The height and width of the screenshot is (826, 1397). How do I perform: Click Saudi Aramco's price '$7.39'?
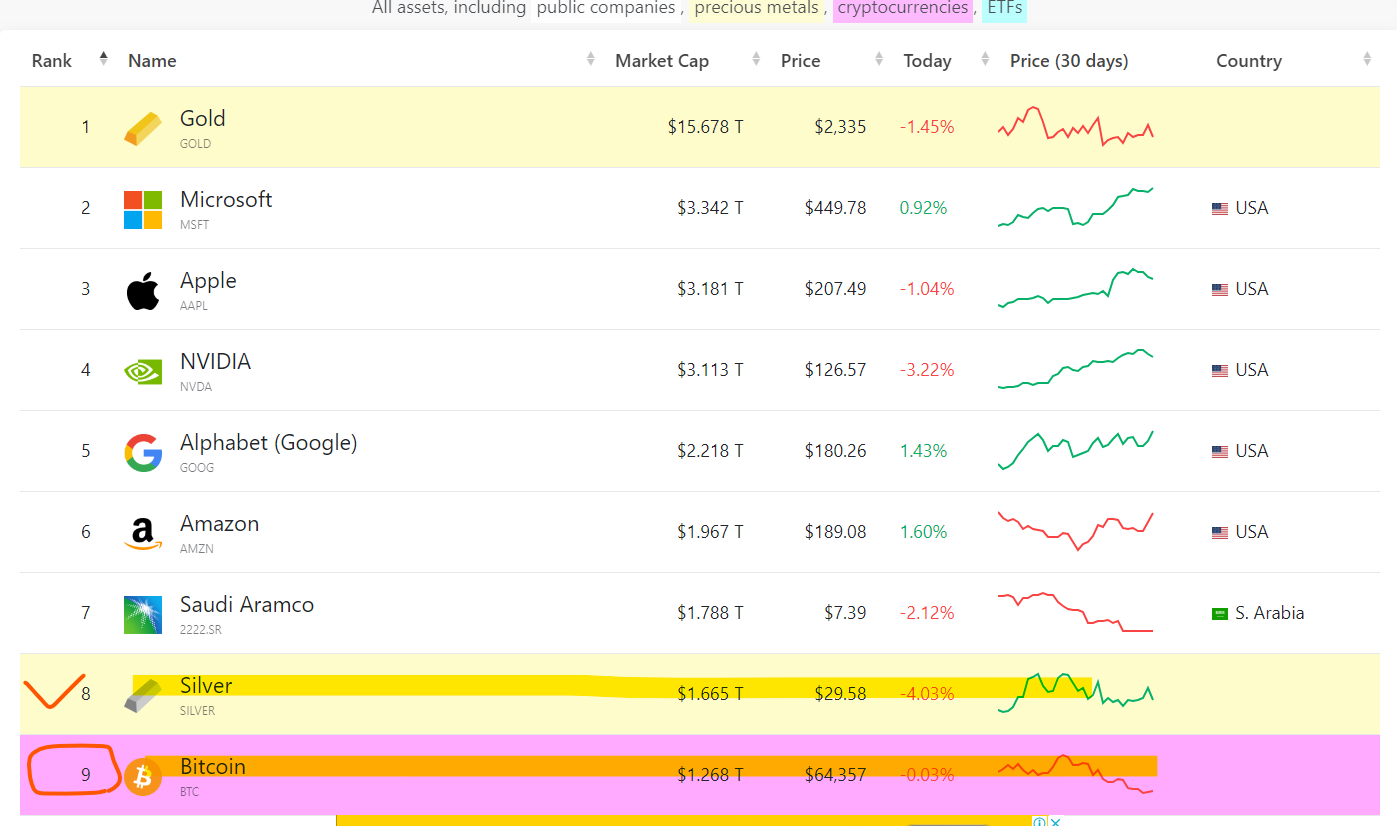[845, 613]
